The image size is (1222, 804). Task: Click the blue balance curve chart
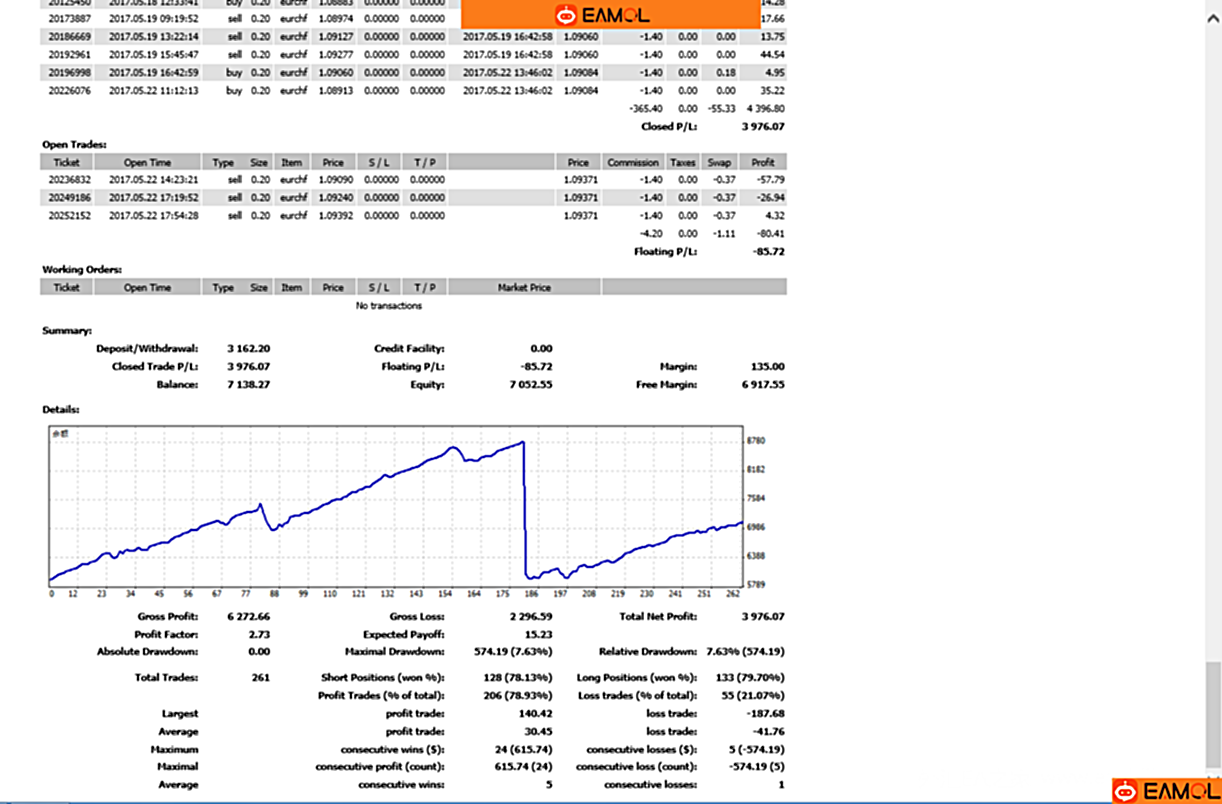point(396,506)
